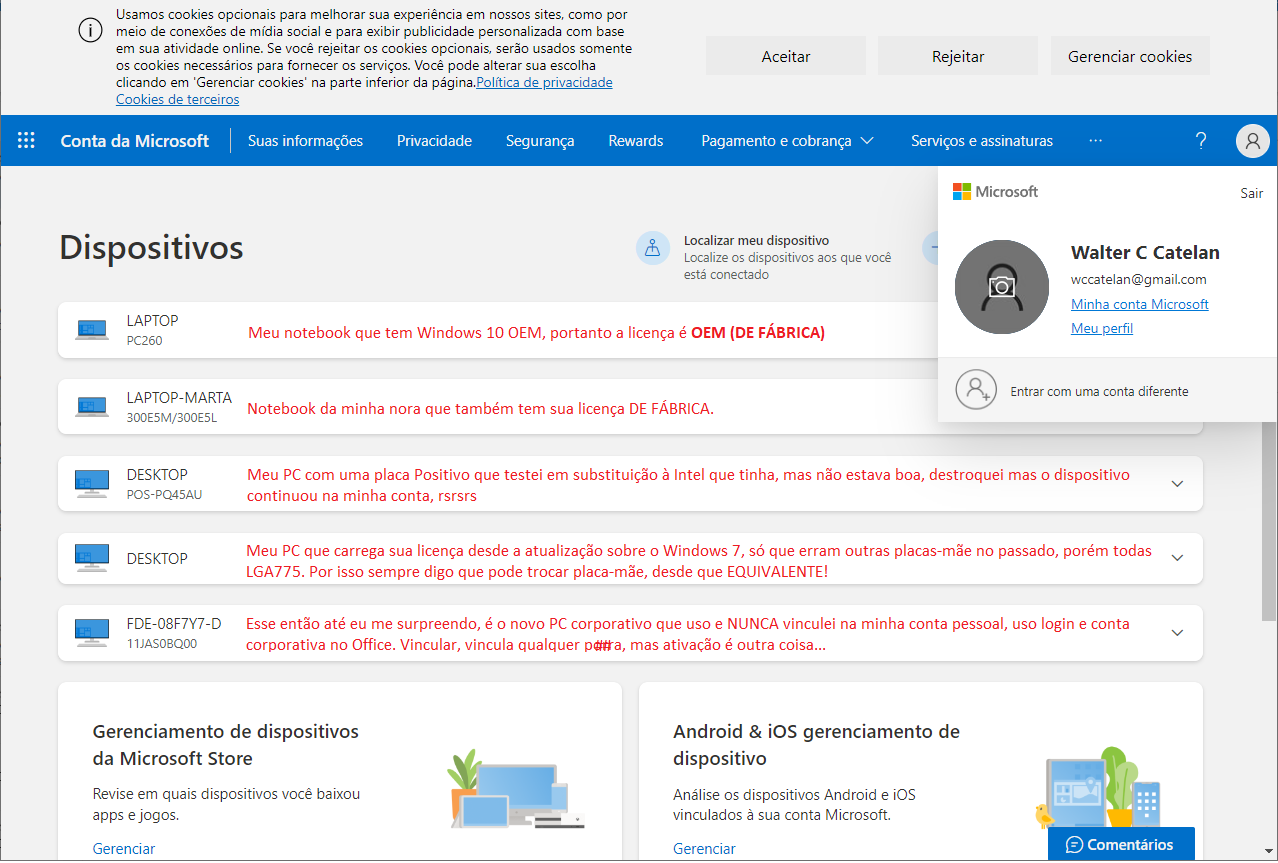Open the Minha conta Microsoft link
This screenshot has width=1278, height=863.
point(1140,304)
